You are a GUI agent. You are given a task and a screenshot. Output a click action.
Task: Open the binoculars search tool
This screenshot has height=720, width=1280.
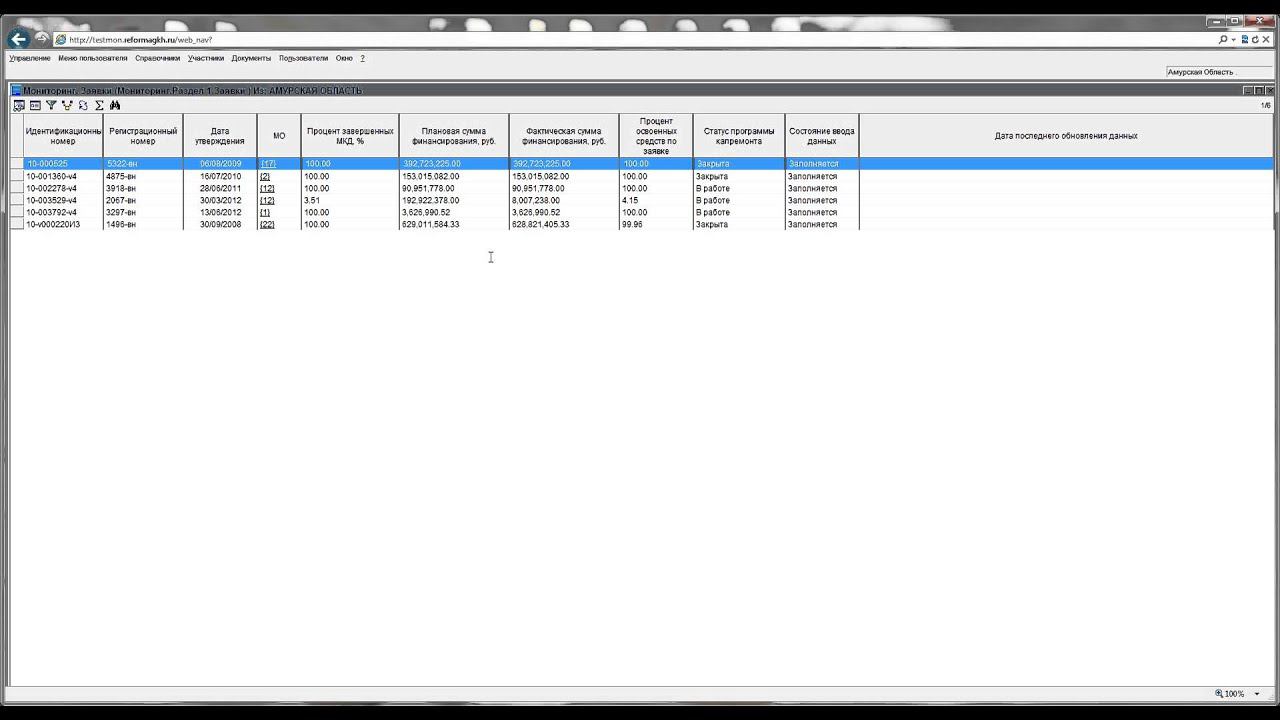[115, 105]
